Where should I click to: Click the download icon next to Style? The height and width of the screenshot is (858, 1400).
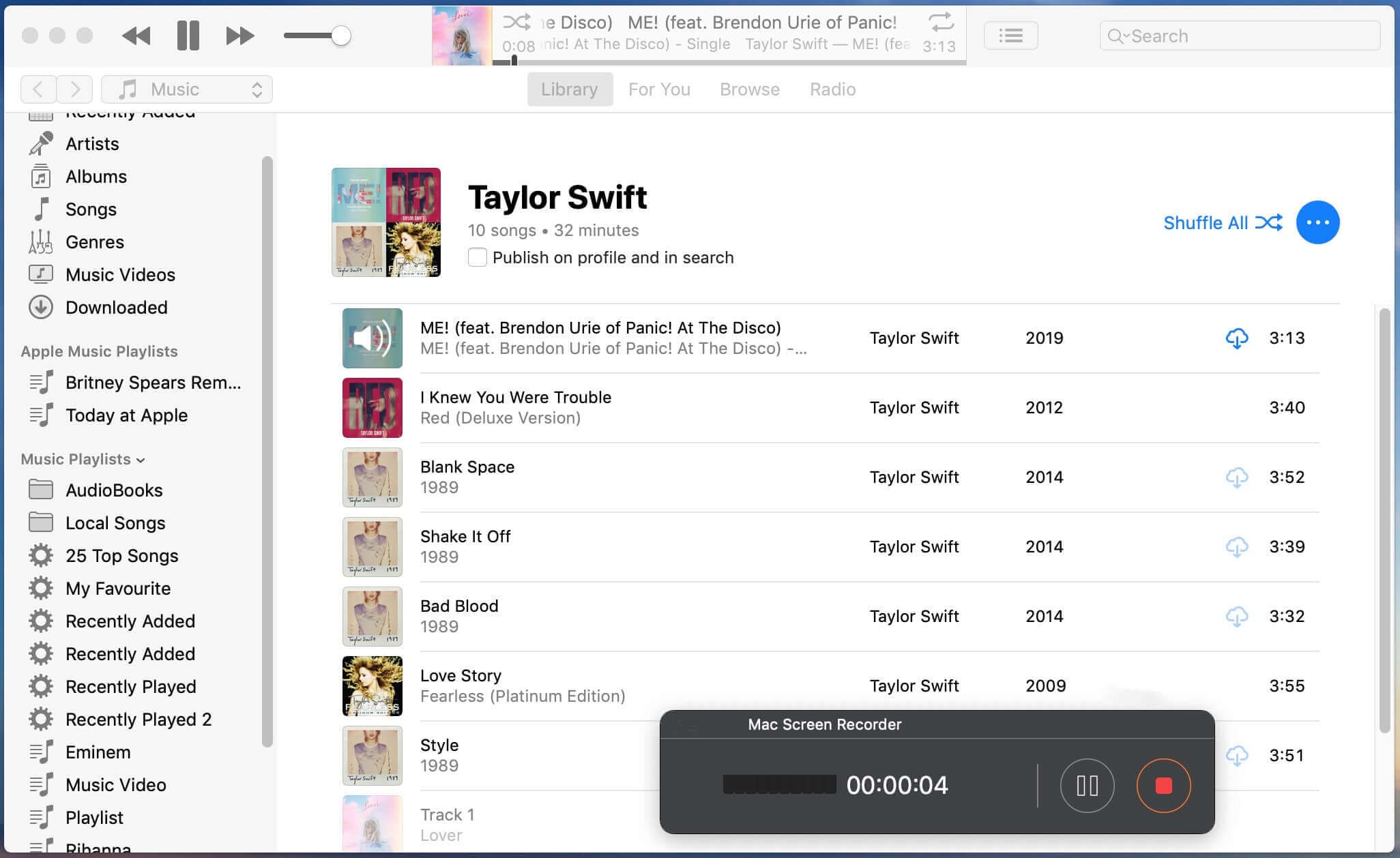[1237, 755]
